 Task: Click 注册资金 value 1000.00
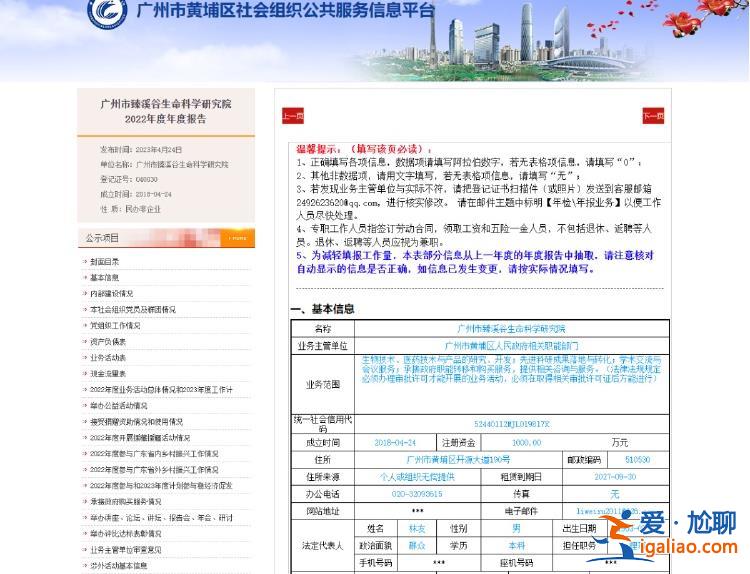pos(527,442)
